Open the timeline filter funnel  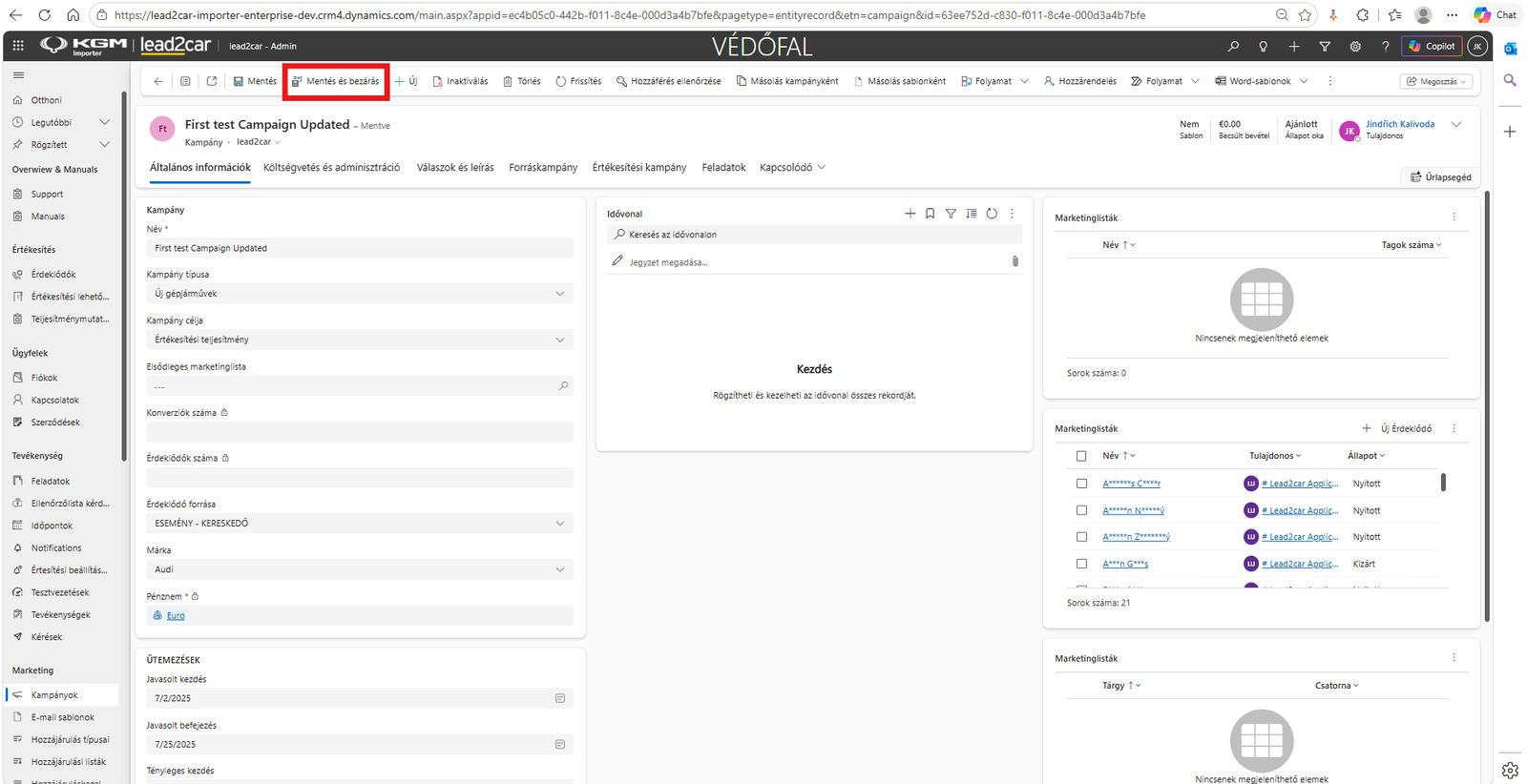(951, 214)
